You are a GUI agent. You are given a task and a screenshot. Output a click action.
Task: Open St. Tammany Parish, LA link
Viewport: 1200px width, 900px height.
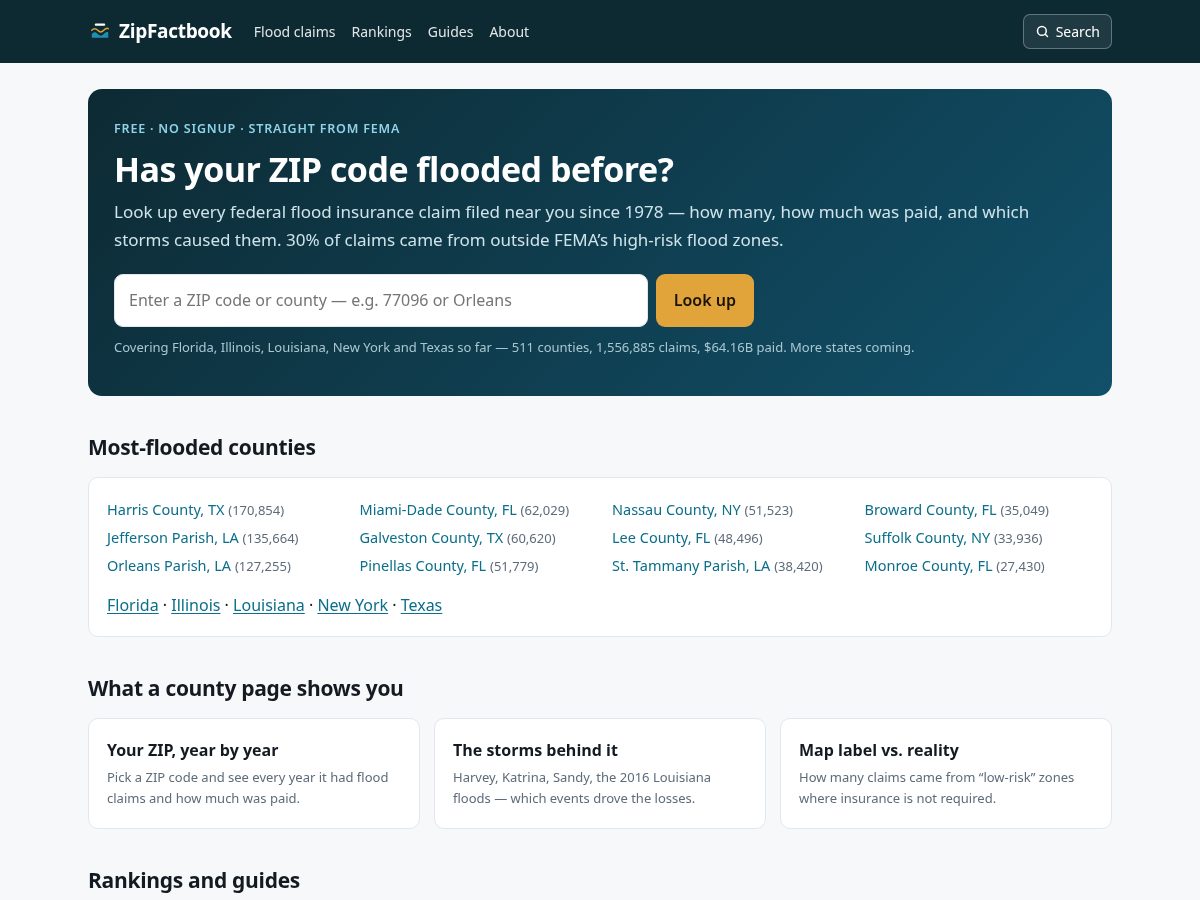pyautogui.click(x=691, y=566)
